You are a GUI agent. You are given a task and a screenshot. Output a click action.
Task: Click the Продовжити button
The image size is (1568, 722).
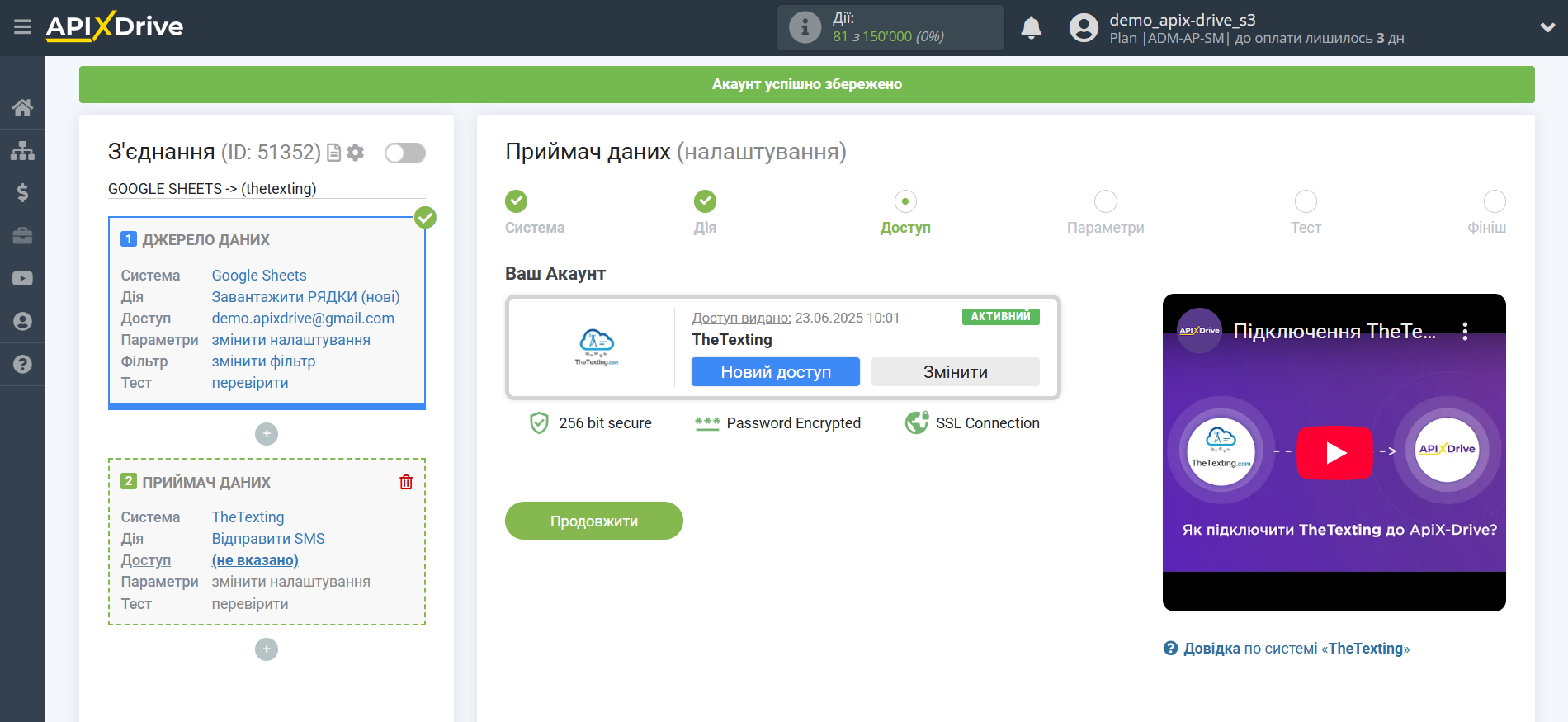pos(594,521)
